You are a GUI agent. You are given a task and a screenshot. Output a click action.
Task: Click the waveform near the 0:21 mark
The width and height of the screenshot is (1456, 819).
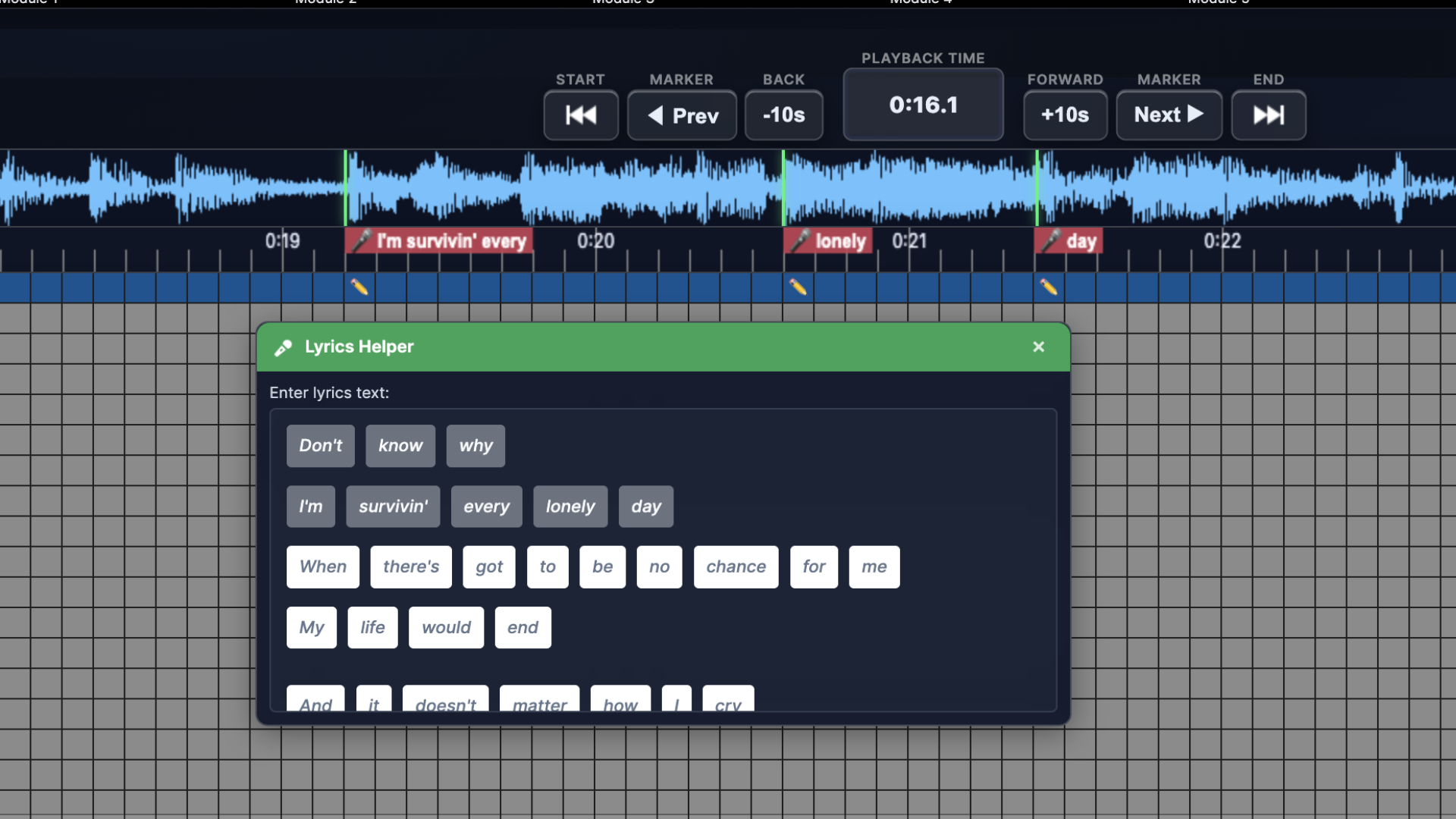coord(910,187)
